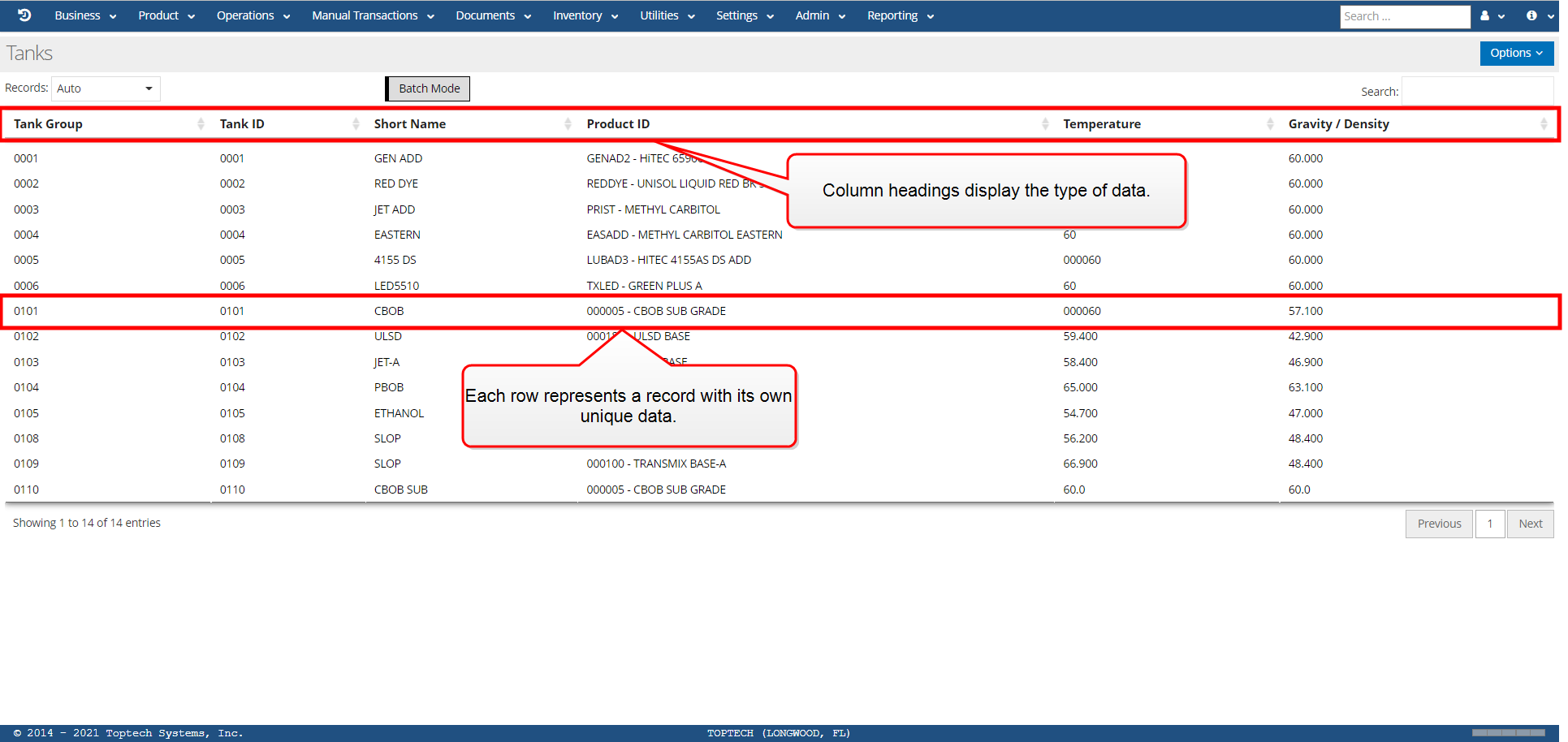Expand the Settings dropdown menu
This screenshot has width=1568, height=742.
pos(745,15)
